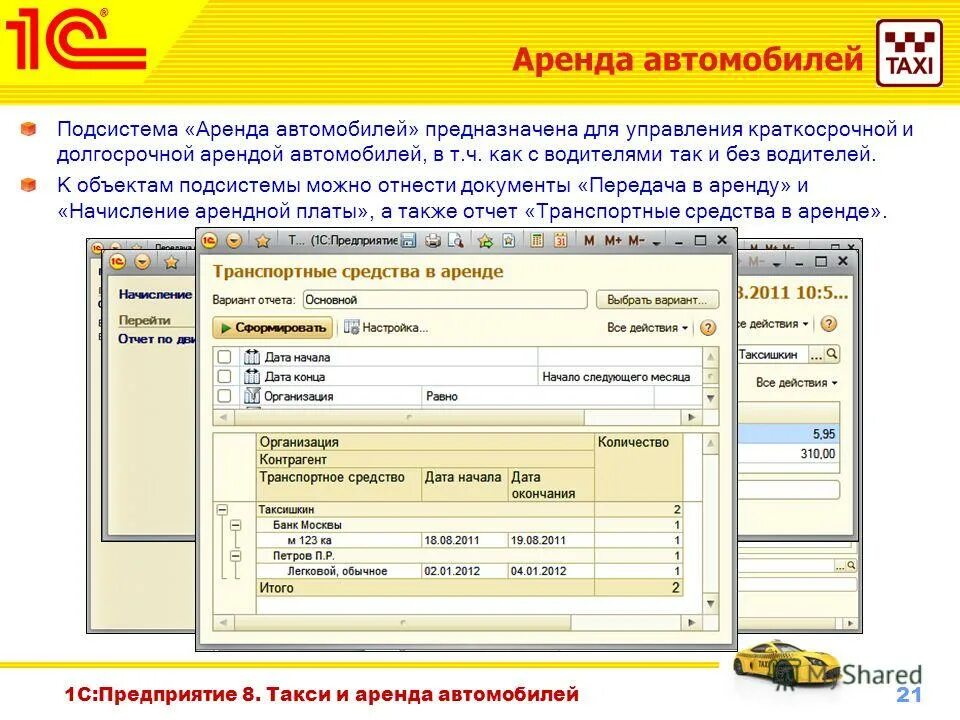
Task: Open the Calendar icon in toolbar
Action: (x=561, y=239)
